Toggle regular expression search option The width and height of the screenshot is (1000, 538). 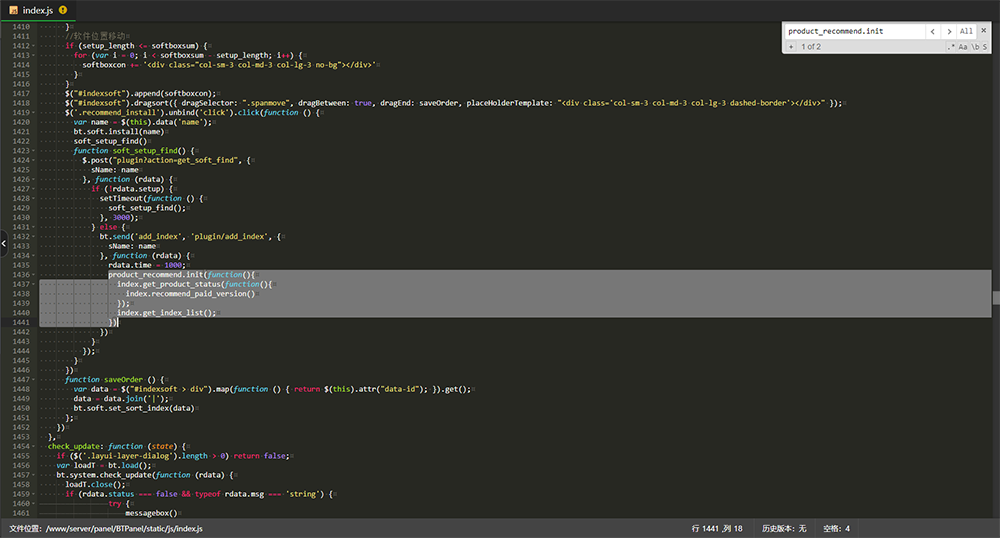(x=950, y=46)
